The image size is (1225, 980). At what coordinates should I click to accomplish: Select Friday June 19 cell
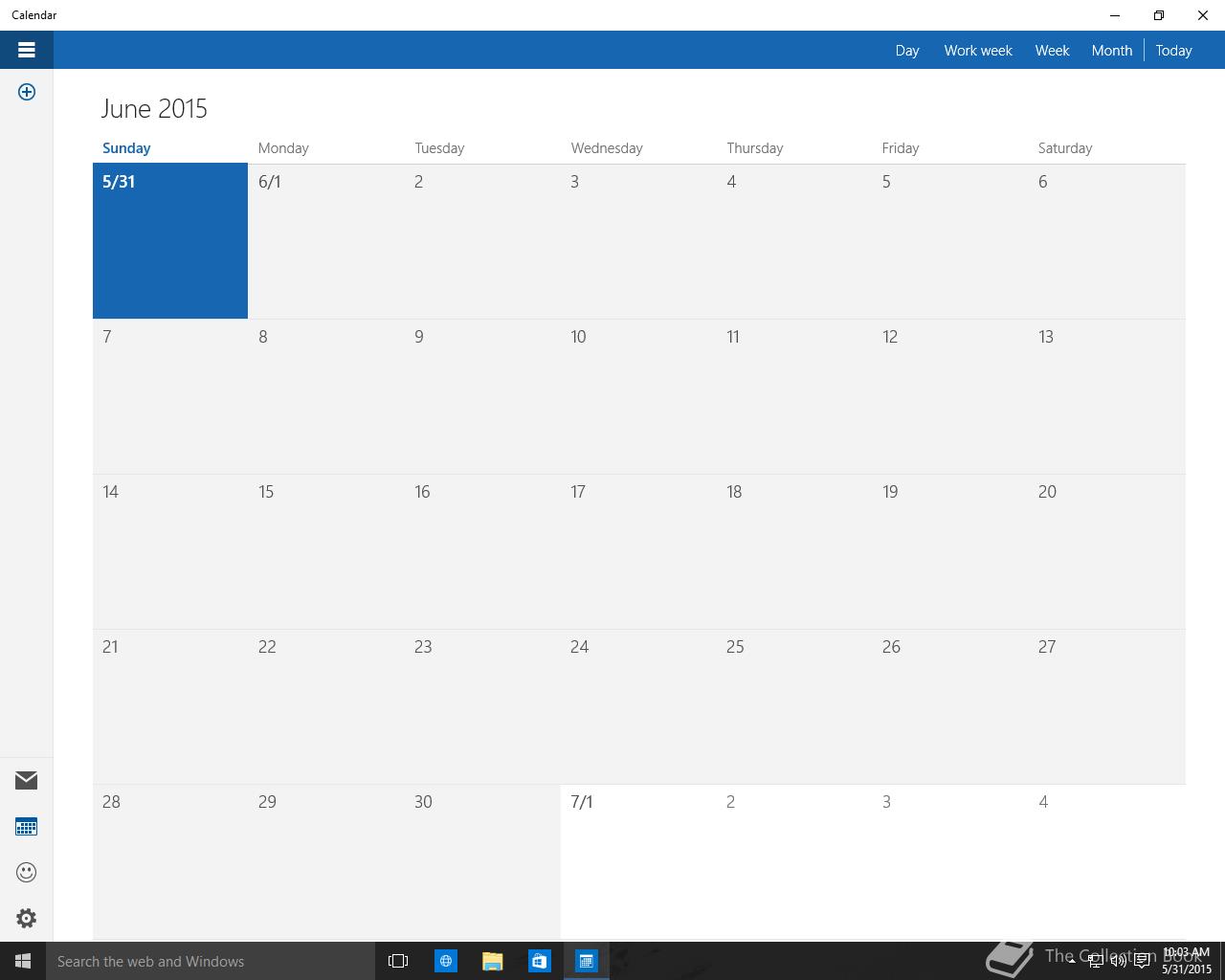(x=950, y=551)
